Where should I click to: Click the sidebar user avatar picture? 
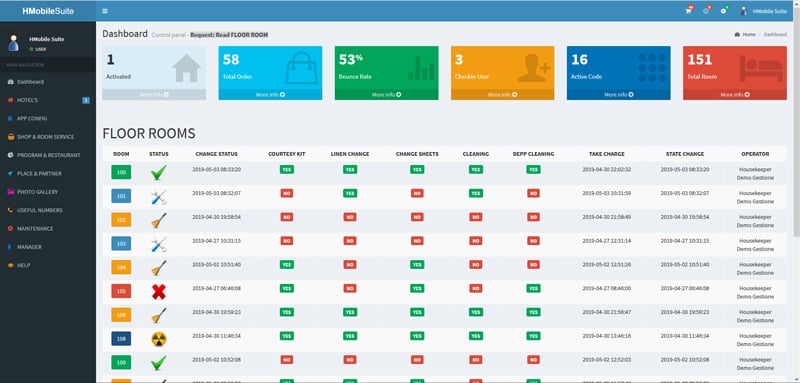point(14,43)
